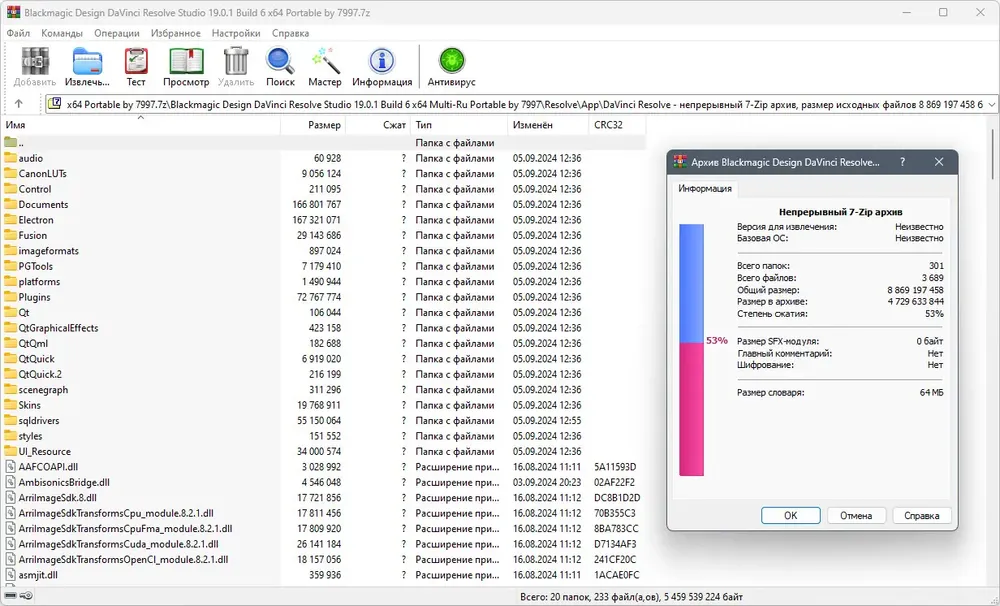Image resolution: width=1000 pixels, height=606 pixels.
Task: Select the QtGraphicalEffects folder row
Action: point(325,328)
